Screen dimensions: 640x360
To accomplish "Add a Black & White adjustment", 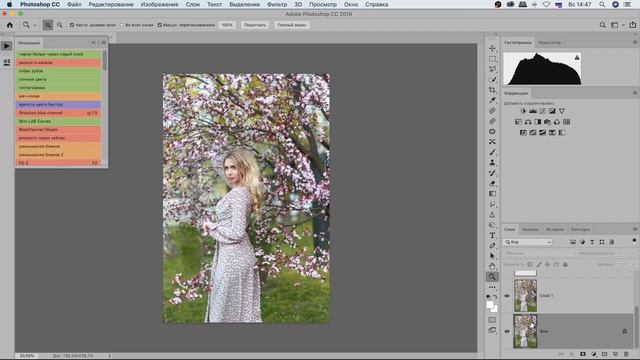I will coord(538,122).
